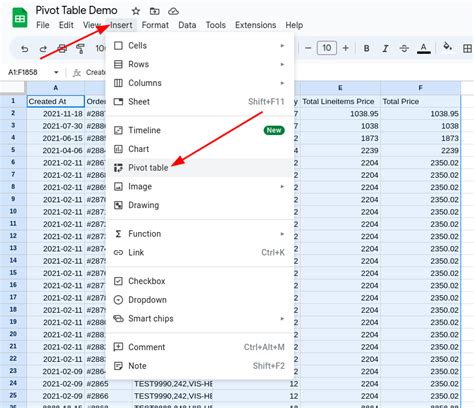Click the 2239 cell in column F
The width and height of the screenshot is (474, 408).
420,150
